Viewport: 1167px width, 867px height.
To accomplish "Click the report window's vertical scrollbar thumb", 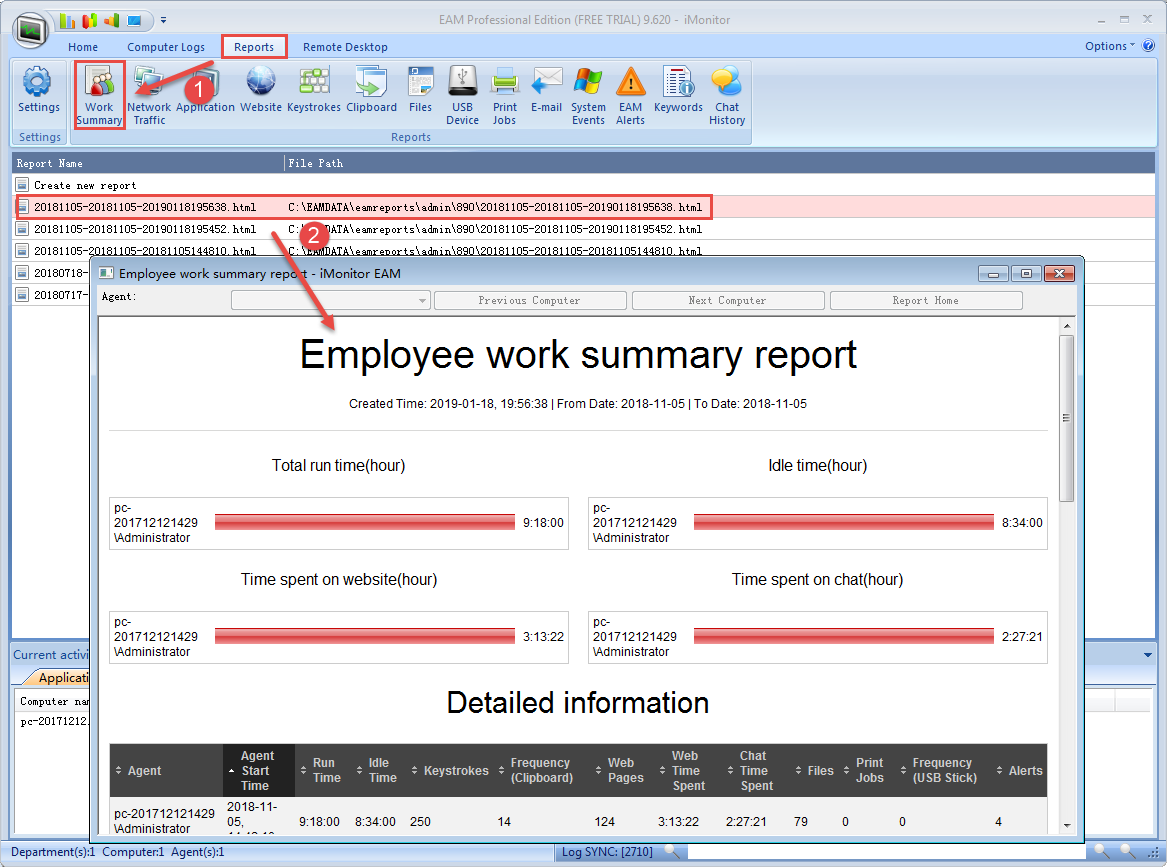I will (x=1067, y=418).
